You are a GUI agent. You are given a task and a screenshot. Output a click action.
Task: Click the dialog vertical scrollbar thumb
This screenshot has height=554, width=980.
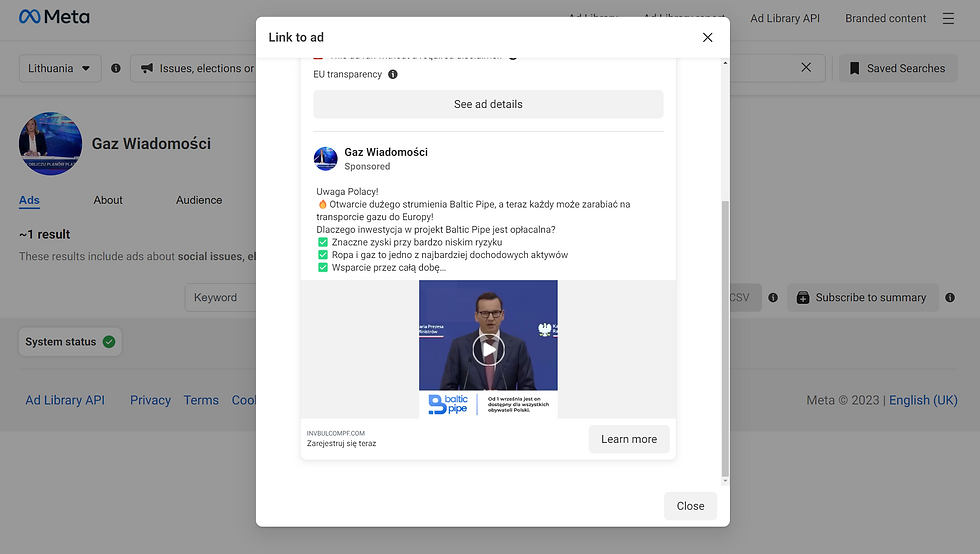tap(725, 338)
